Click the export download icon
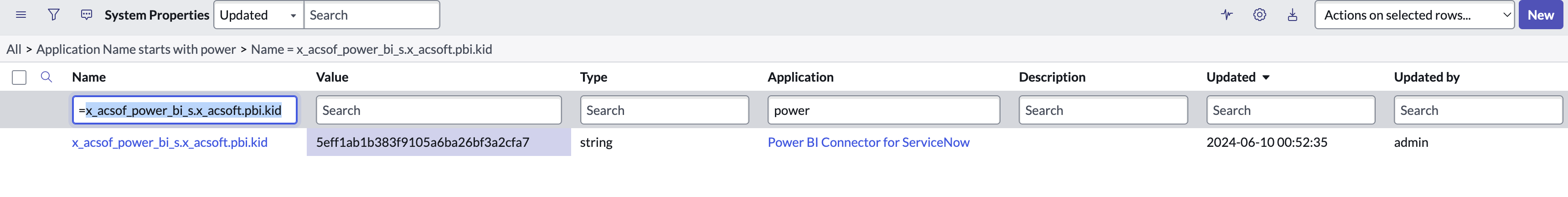The width and height of the screenshot is (1568, 197). pos(1292,15)
